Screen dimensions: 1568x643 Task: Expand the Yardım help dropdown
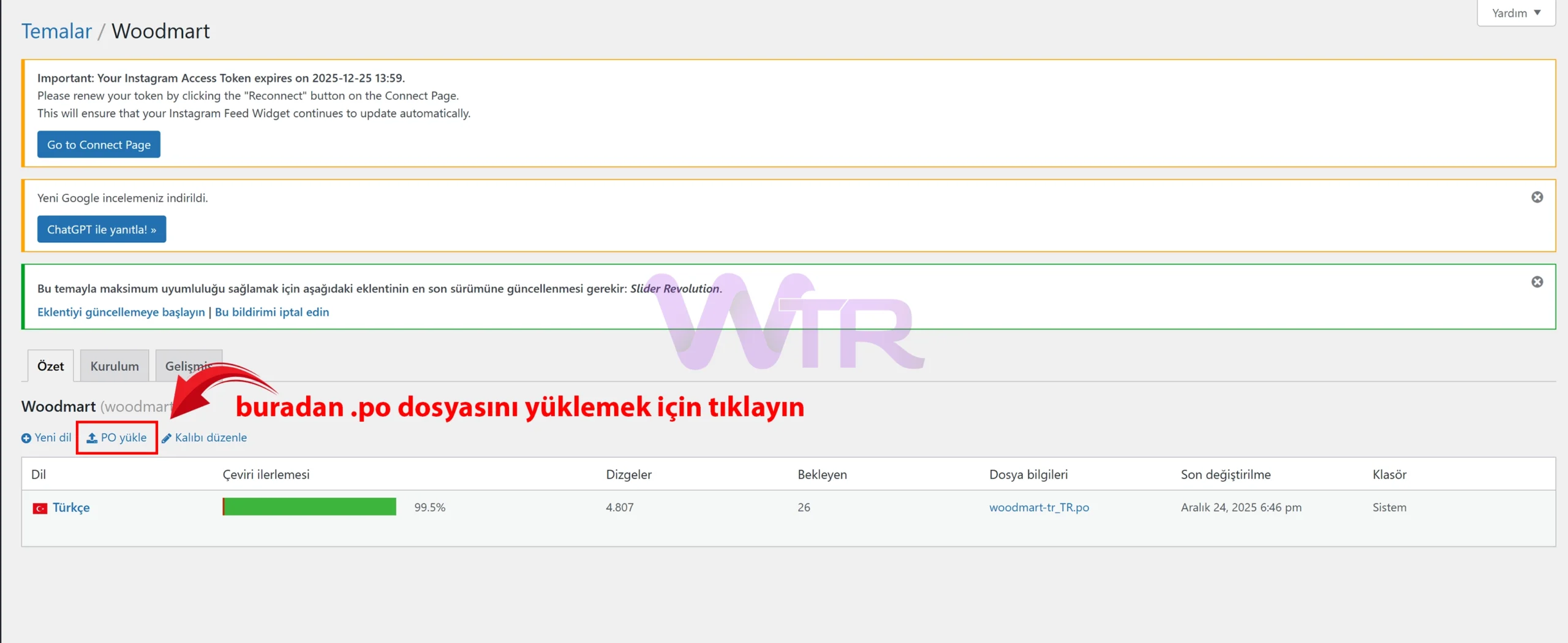(1515, 13)
